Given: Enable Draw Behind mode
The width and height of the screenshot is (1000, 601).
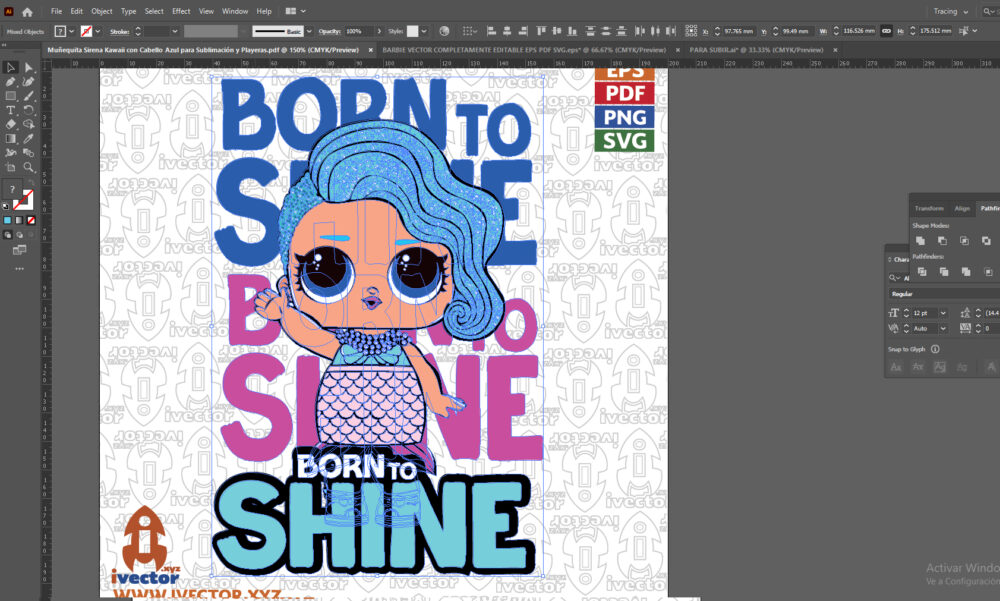Looking at the screenshot, I should pos(19,235).
